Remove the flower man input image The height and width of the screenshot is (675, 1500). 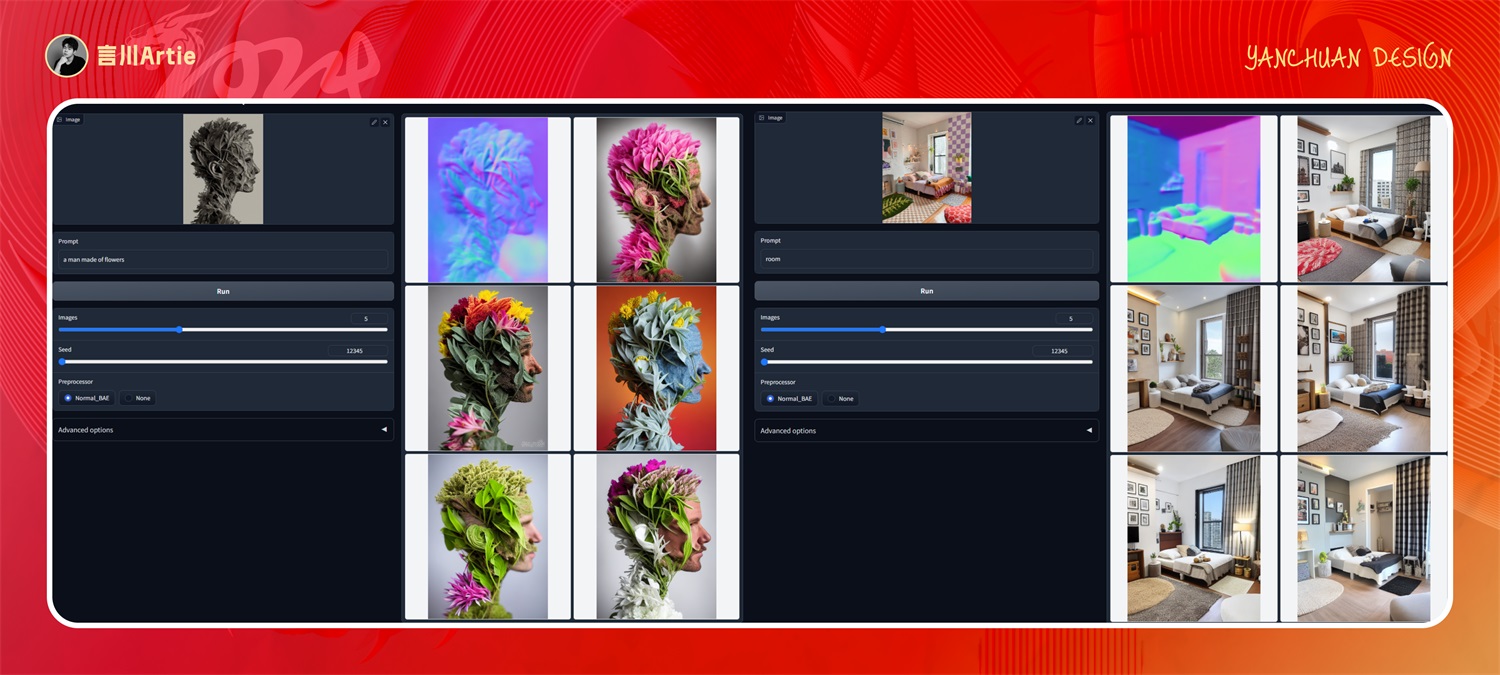[x=385, y=122]
